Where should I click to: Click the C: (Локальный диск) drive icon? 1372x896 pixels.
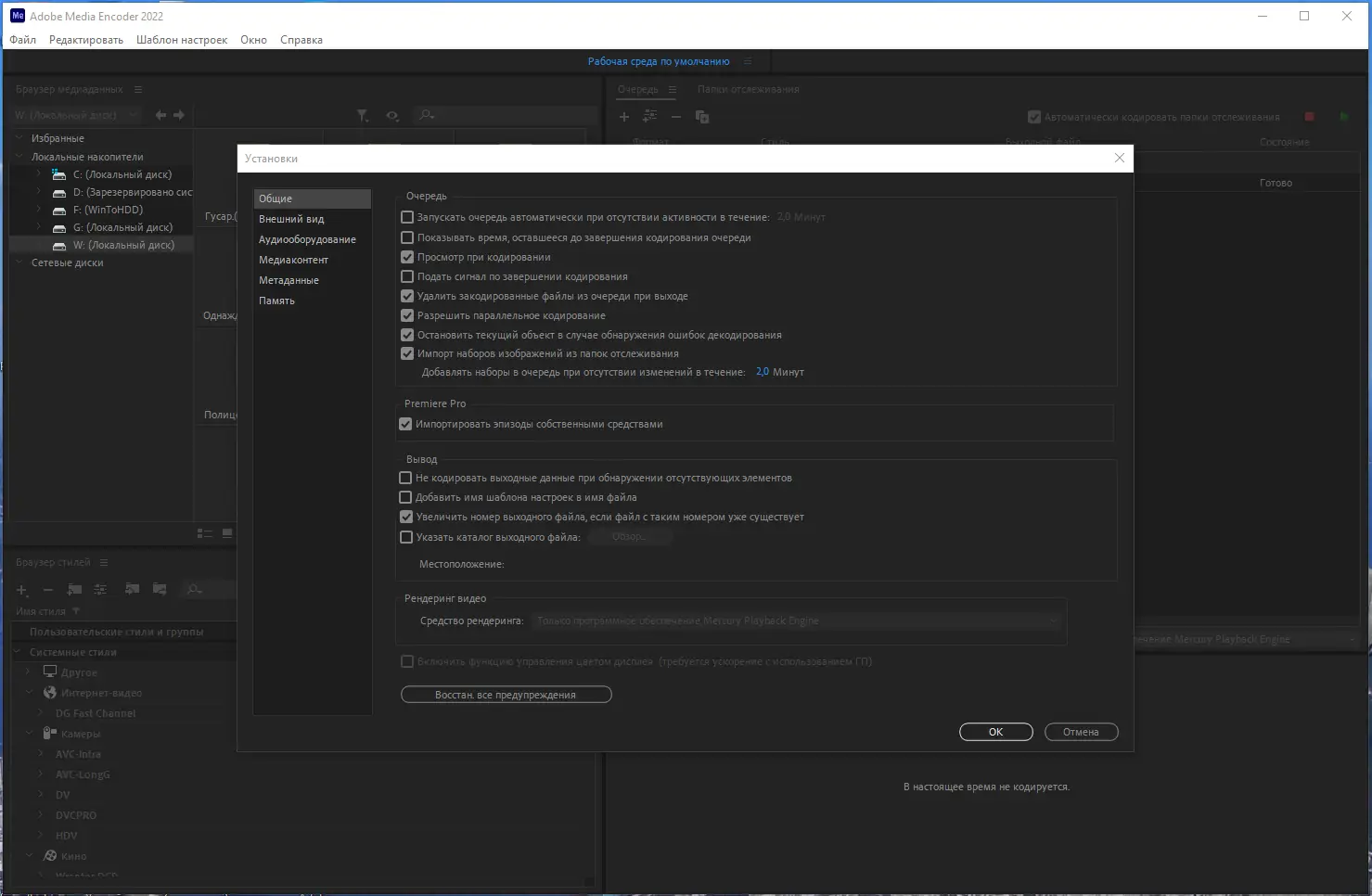coord(59,174)
